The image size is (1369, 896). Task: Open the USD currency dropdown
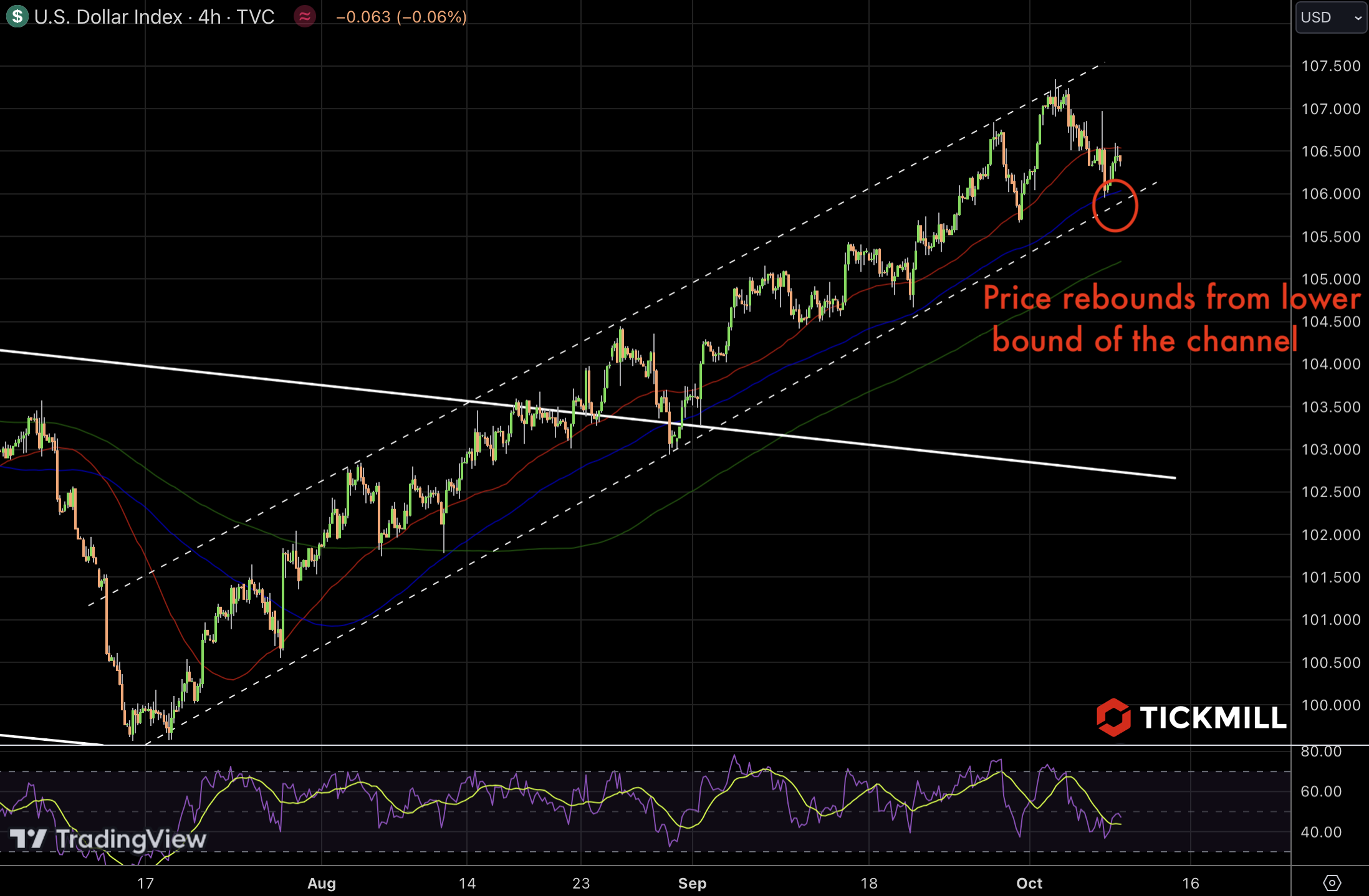(x=1322, y=17)
